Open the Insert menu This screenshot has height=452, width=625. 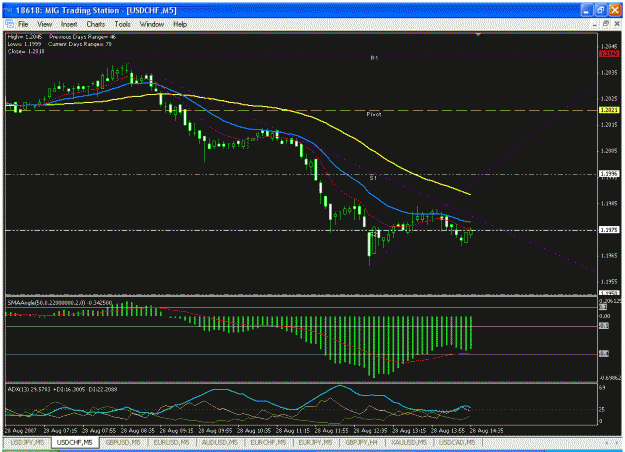(69, 24)
